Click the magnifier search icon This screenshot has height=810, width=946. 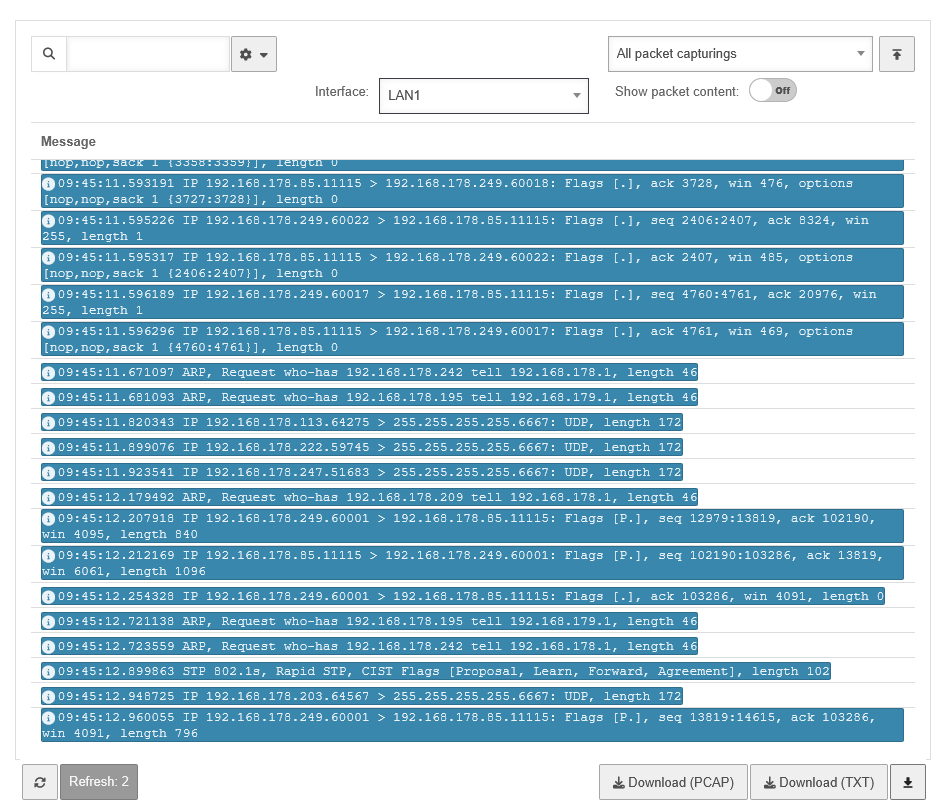click(x=49, y=54)
